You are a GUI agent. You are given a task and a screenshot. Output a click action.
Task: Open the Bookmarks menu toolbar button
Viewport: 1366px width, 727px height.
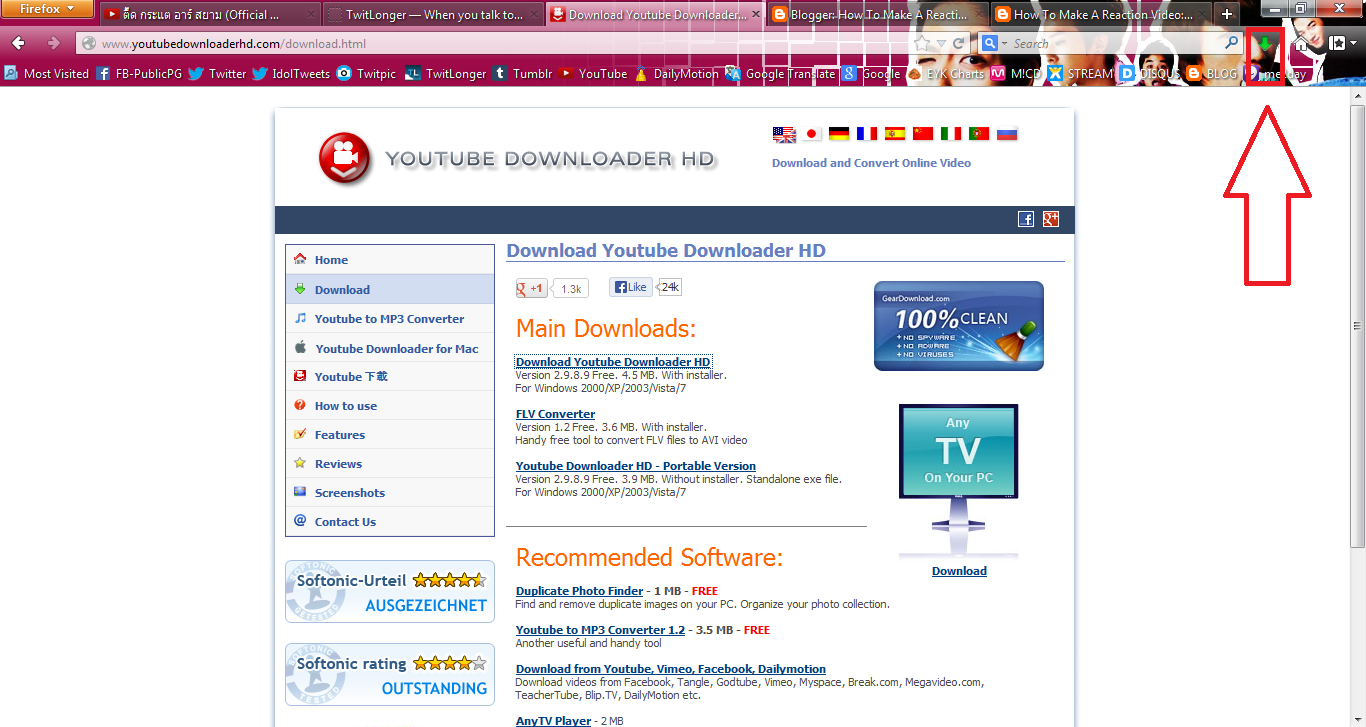click(x=1342, y=44)
